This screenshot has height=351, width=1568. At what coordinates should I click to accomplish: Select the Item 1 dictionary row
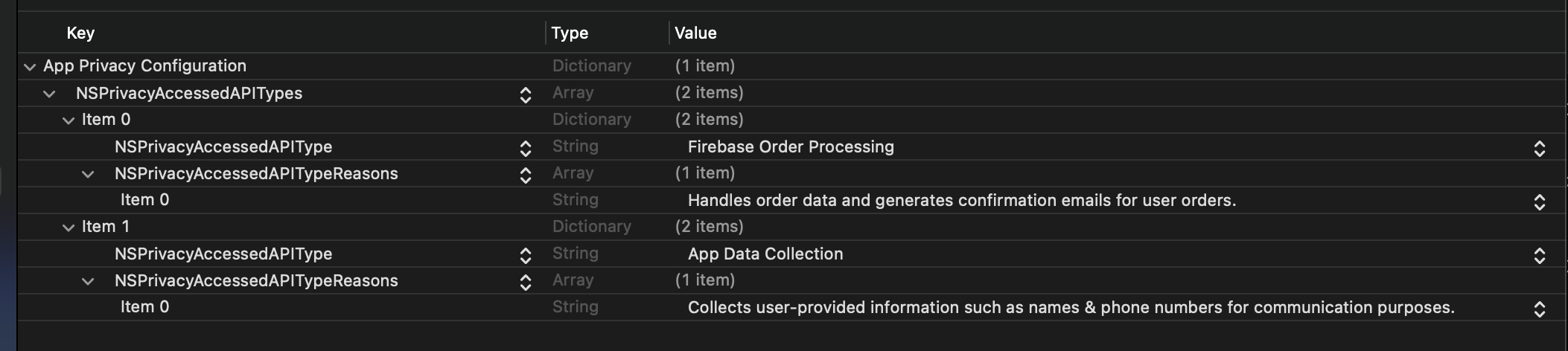tap(106, 227)
